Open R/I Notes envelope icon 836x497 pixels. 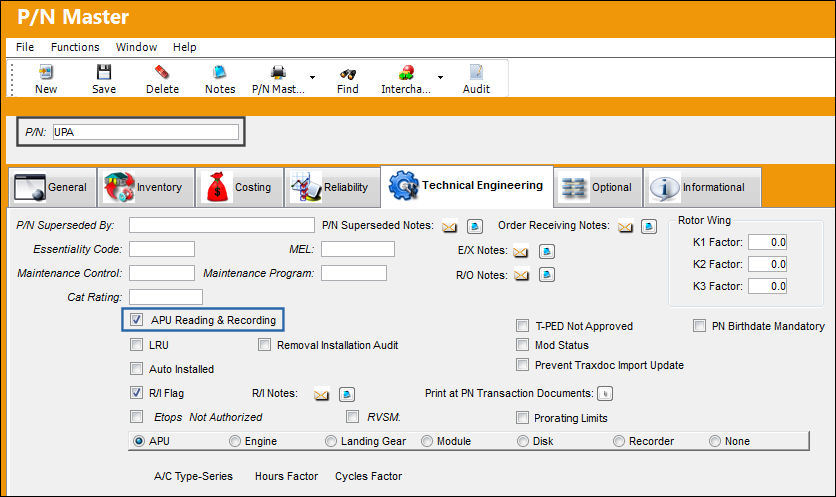[x=321, y=395]
